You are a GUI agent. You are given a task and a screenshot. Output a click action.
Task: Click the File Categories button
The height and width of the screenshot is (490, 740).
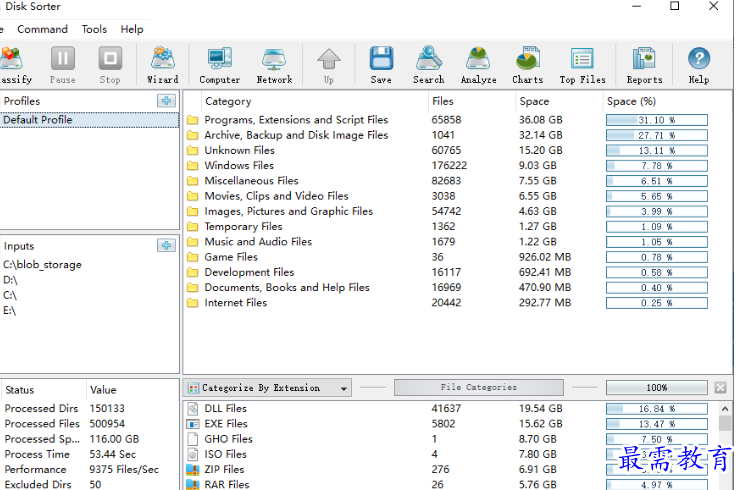pyautogui.click(x=479, y=387)
